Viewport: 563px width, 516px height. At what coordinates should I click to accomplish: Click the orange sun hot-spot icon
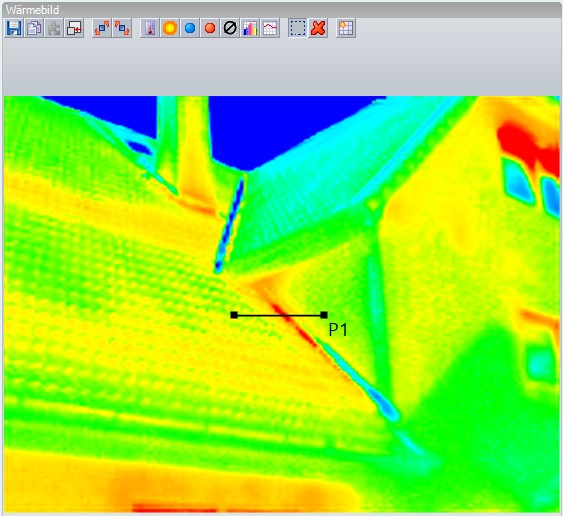click(x=170, y=28)
